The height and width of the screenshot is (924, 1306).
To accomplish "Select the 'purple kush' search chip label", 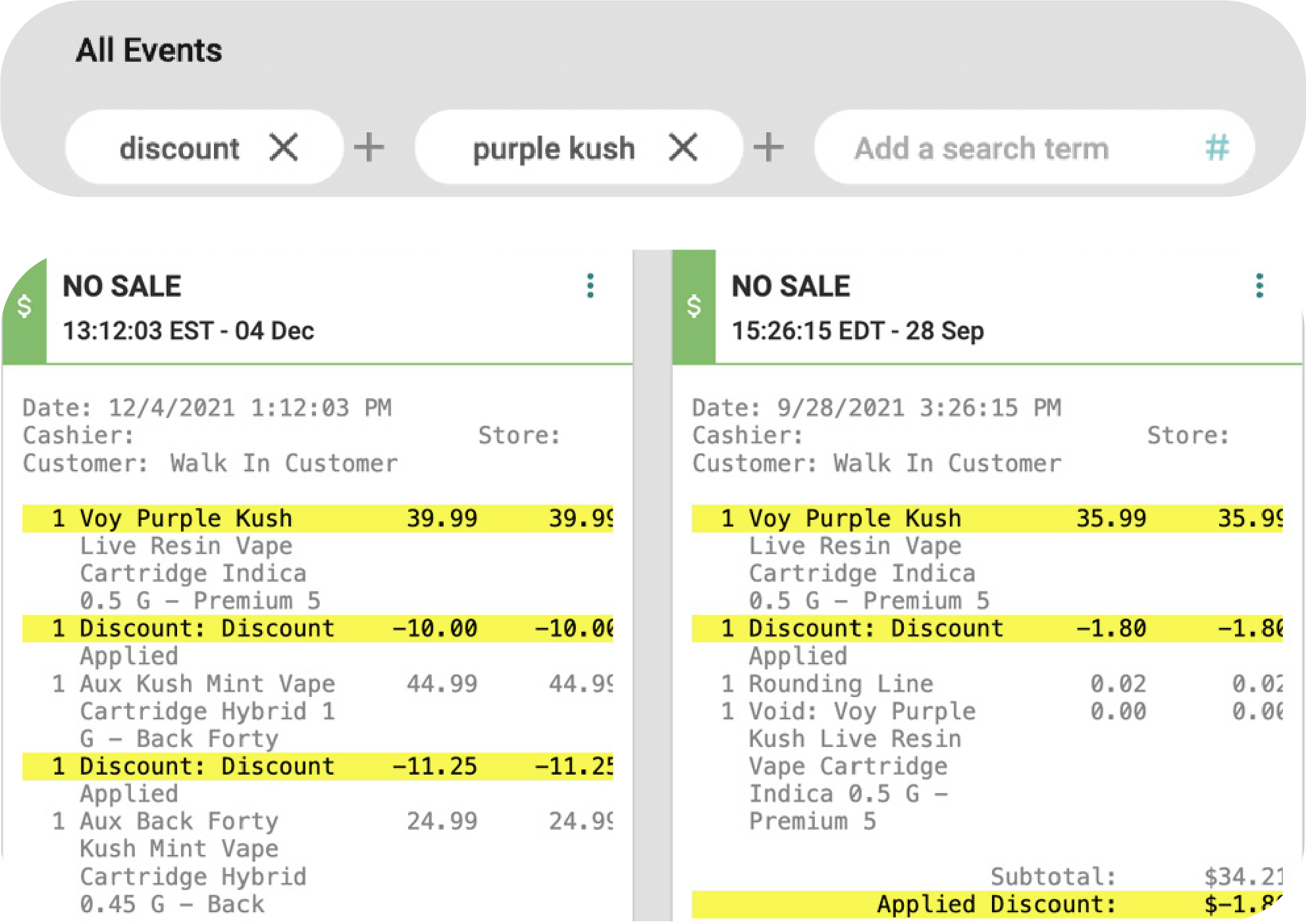I will point(554,149).
